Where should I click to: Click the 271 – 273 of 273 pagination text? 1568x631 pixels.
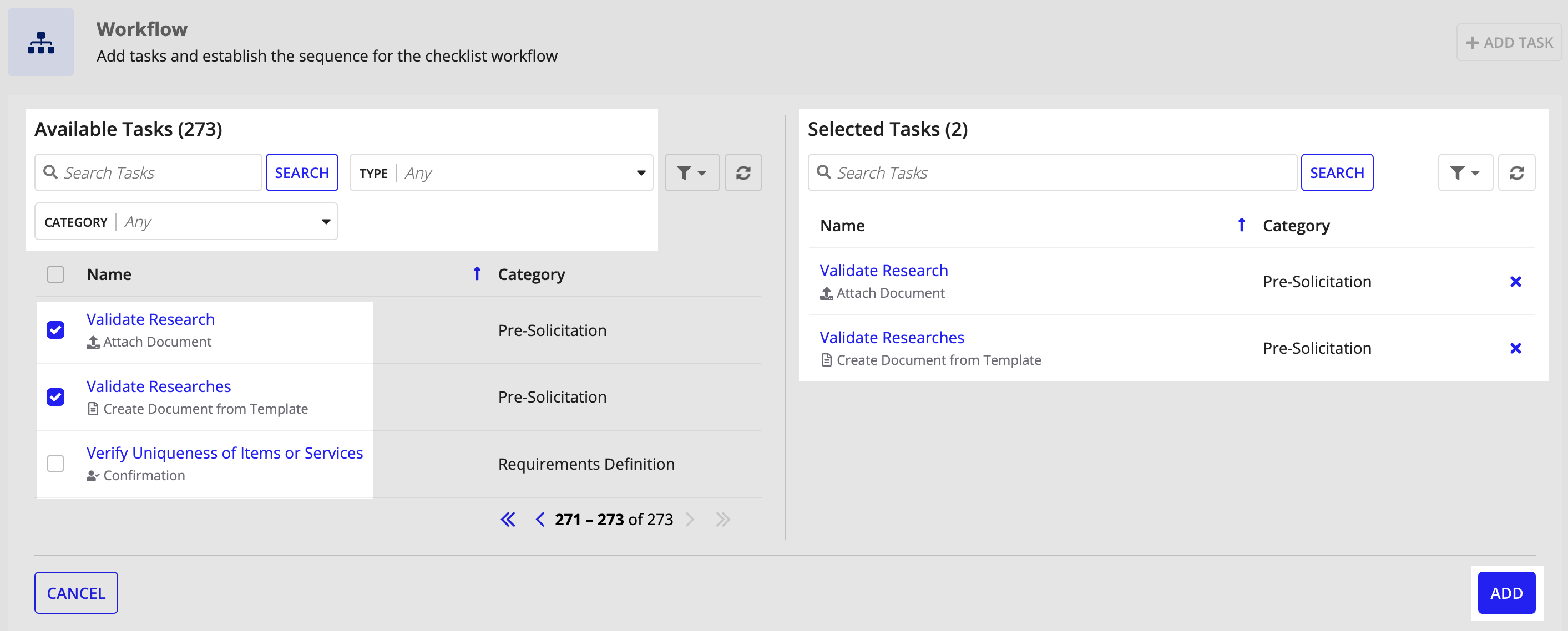click(x=614, y=519)
